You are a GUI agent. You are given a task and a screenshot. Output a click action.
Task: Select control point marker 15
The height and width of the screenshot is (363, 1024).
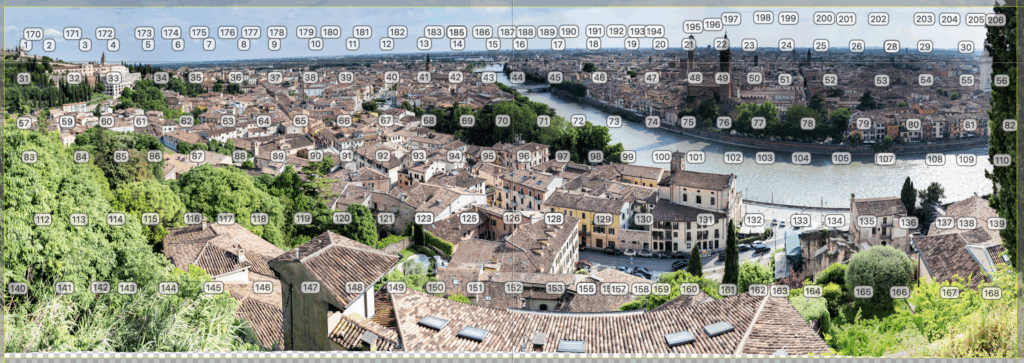pos(493,44)
